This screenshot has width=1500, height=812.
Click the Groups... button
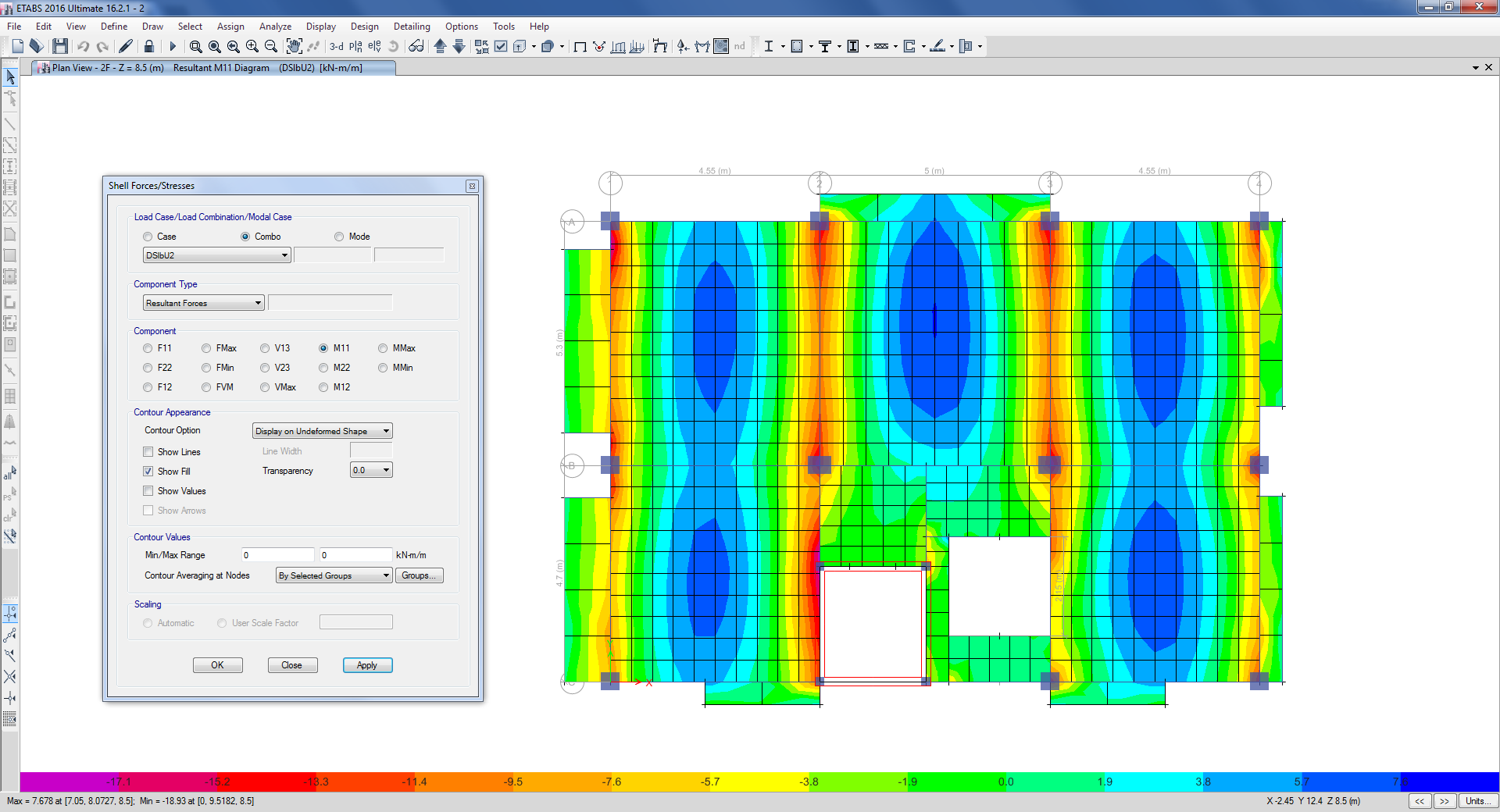420,575
